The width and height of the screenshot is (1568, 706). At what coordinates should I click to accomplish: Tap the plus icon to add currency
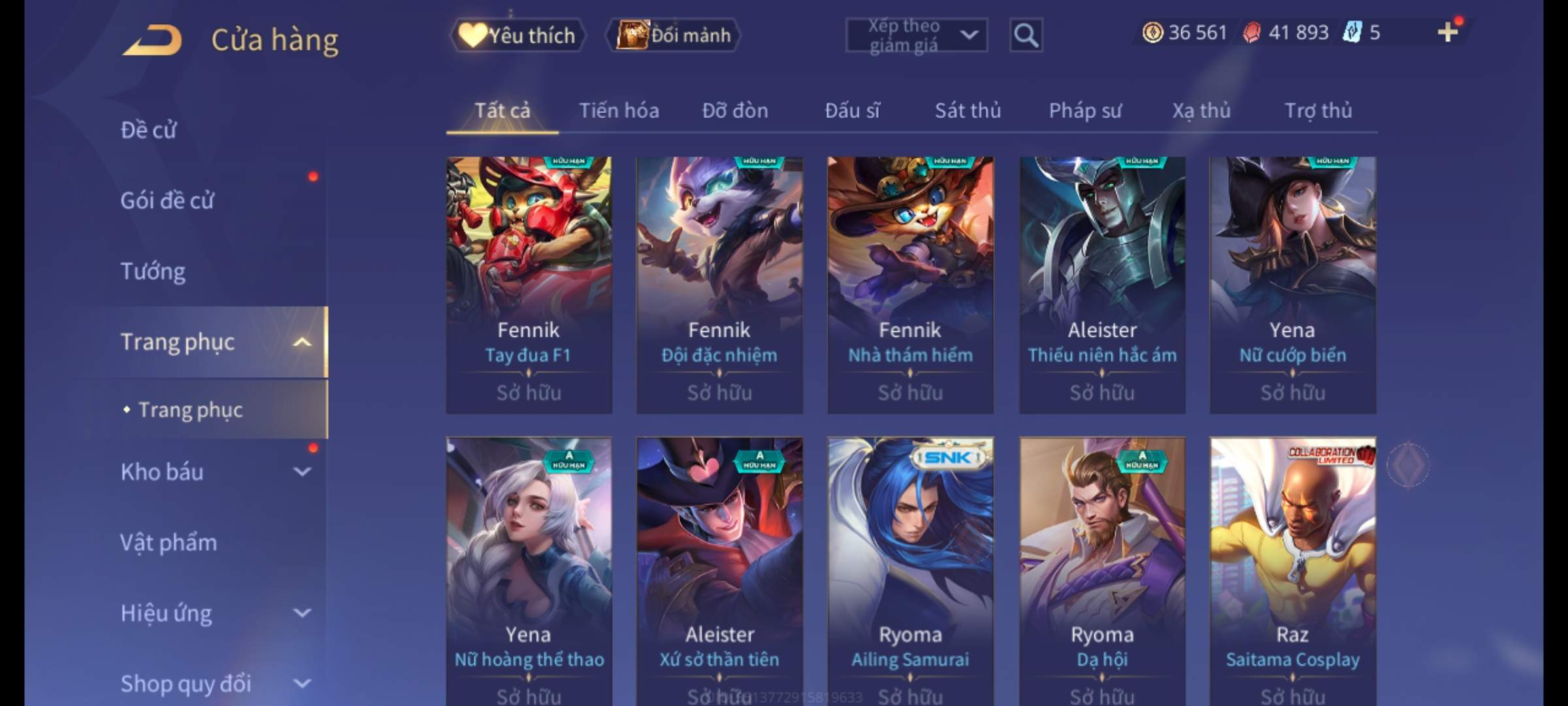pyautogui.click(x=1448, y=32)
